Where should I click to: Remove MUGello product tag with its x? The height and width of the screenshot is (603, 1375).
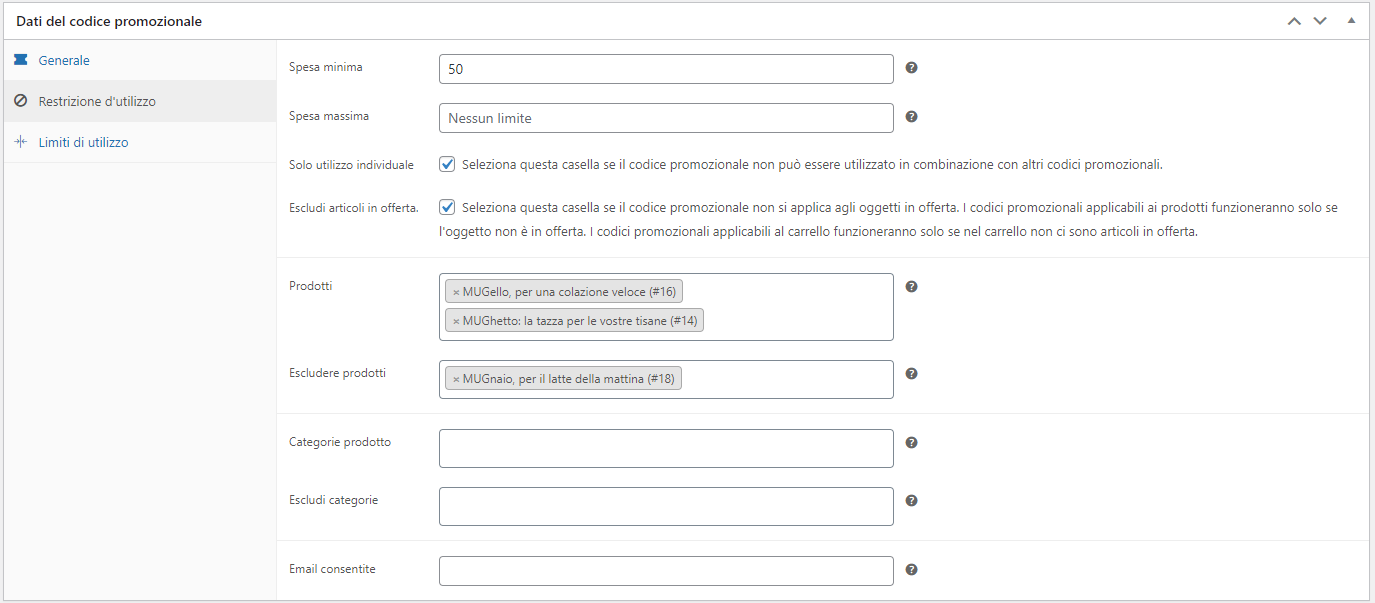[x=456, y=292]
